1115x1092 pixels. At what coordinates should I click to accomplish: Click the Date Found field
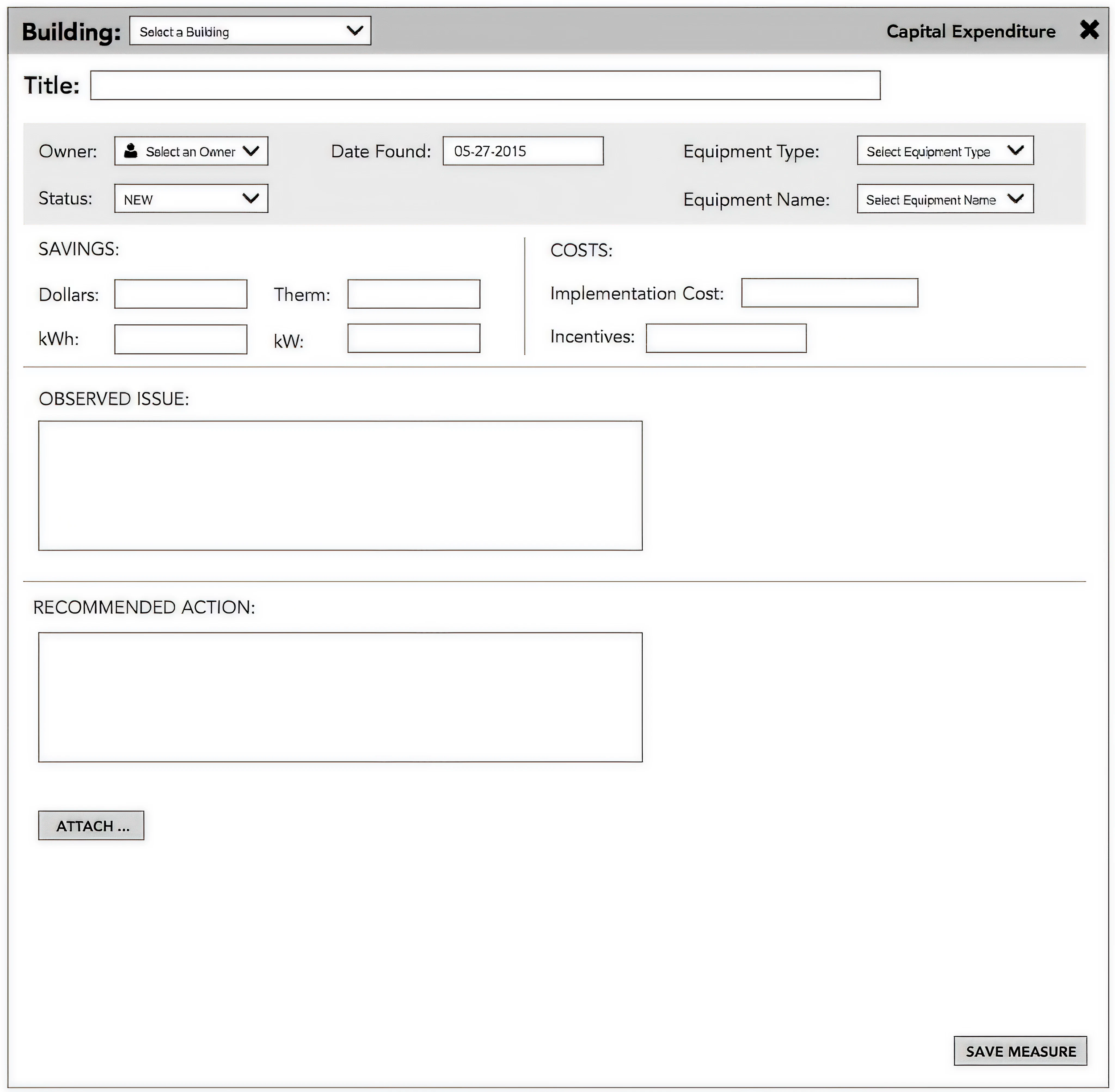(x=523, y=151)
